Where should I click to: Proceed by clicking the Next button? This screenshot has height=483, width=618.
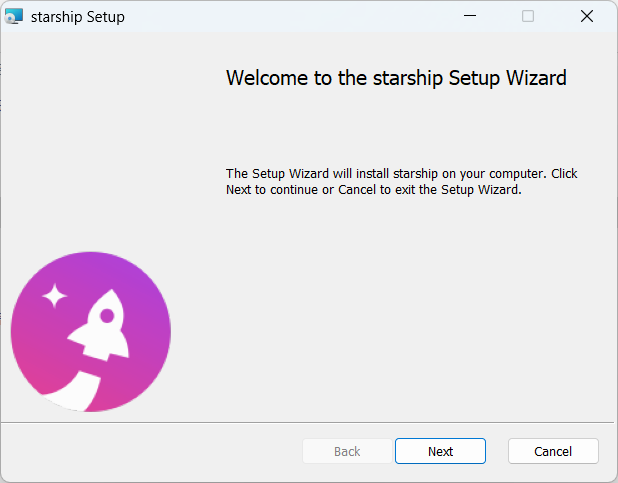440,451
